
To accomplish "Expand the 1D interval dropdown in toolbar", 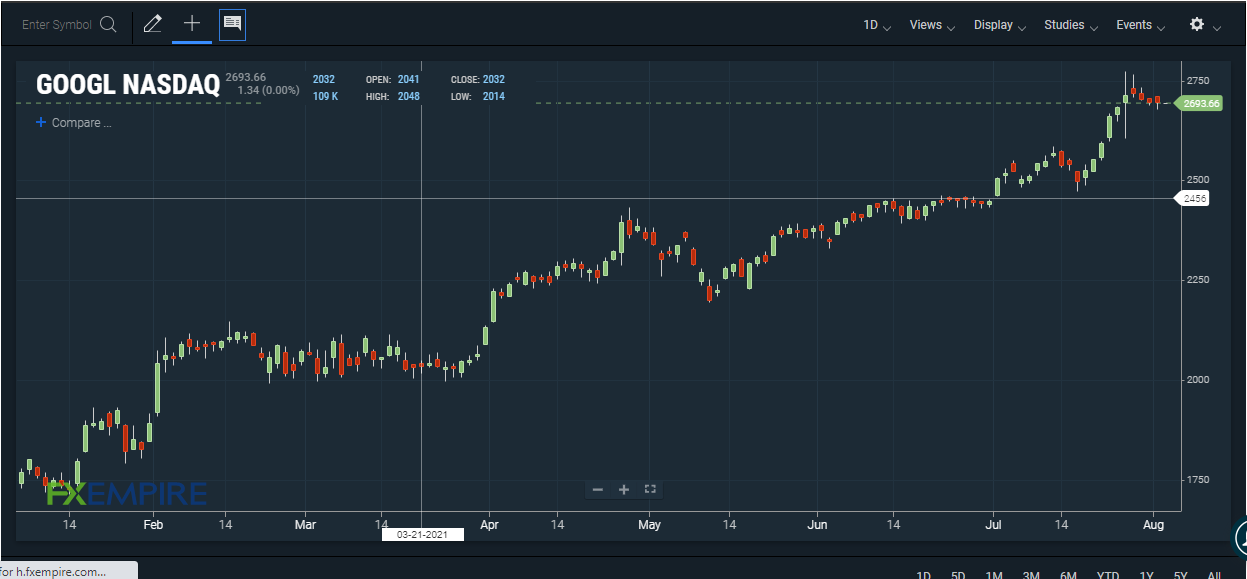I will (877, 25).
